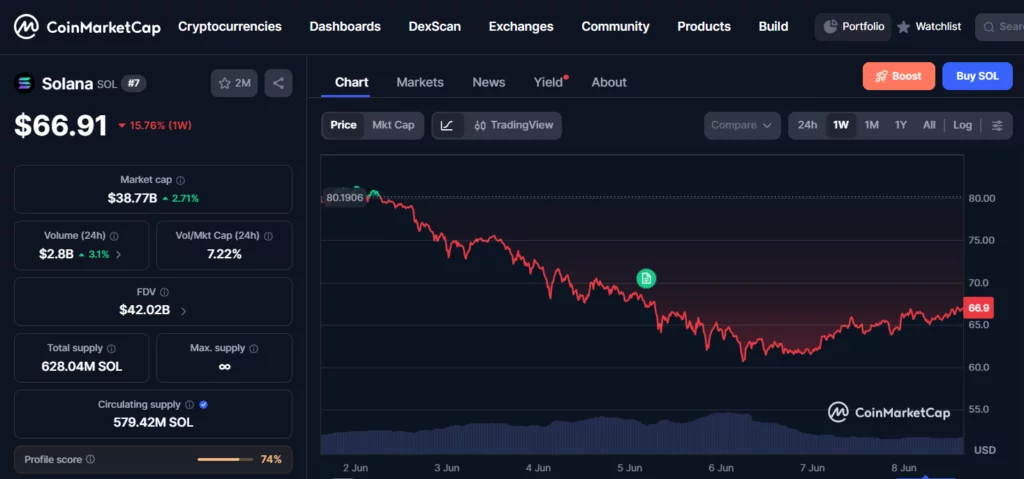Click the info icon next to Profile score
1024x479 pixels.
pyautogui.click(x=91, y=459)
